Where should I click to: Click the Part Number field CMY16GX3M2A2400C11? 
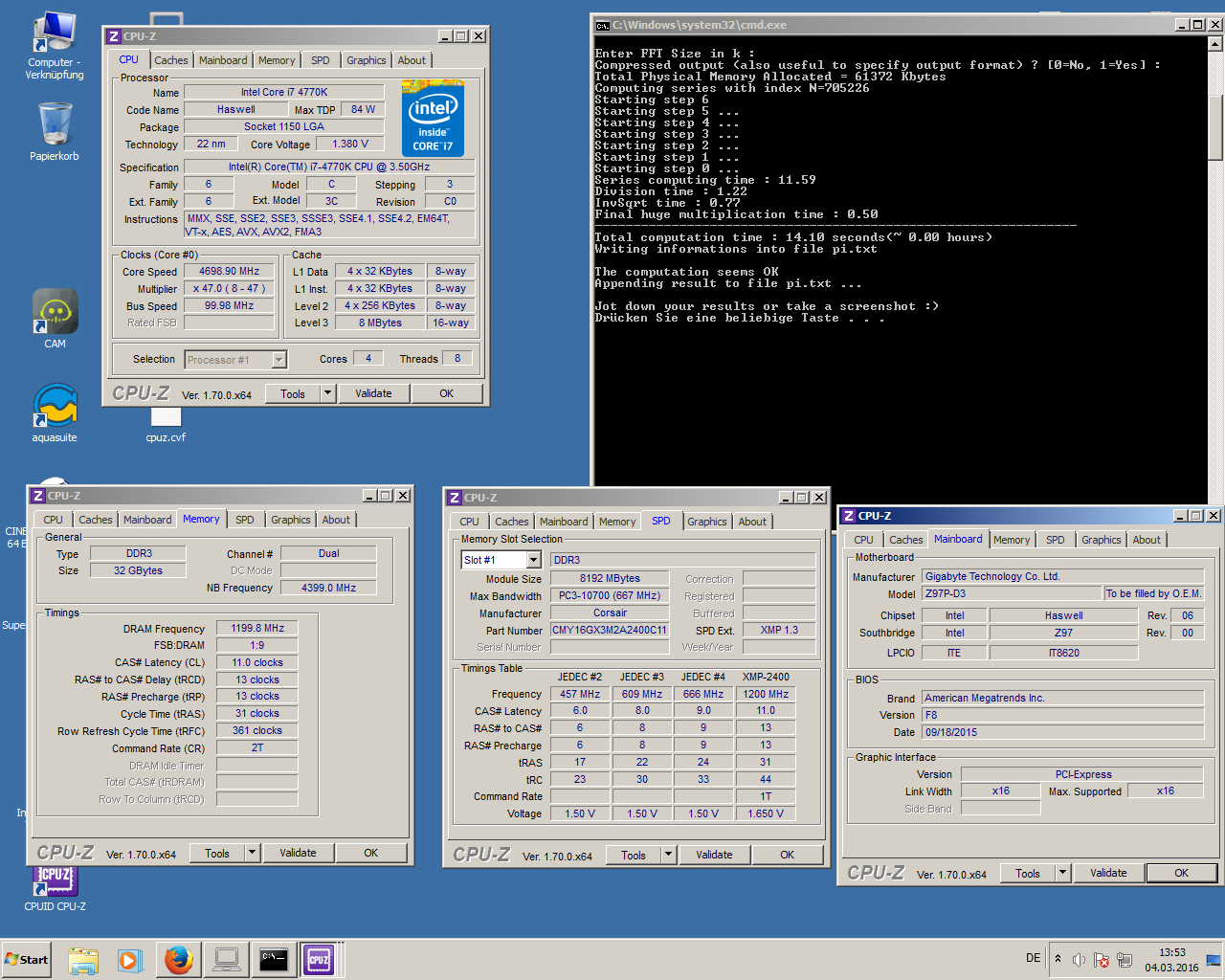pos(610,630)
